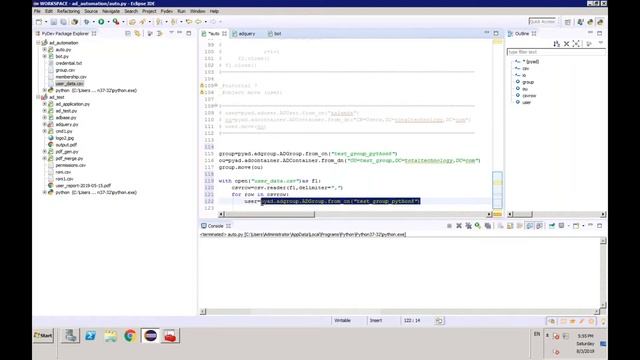The image size is (640, 360).
Task: Select user_data.csv in Package Explorer
Action: [69, 84]
